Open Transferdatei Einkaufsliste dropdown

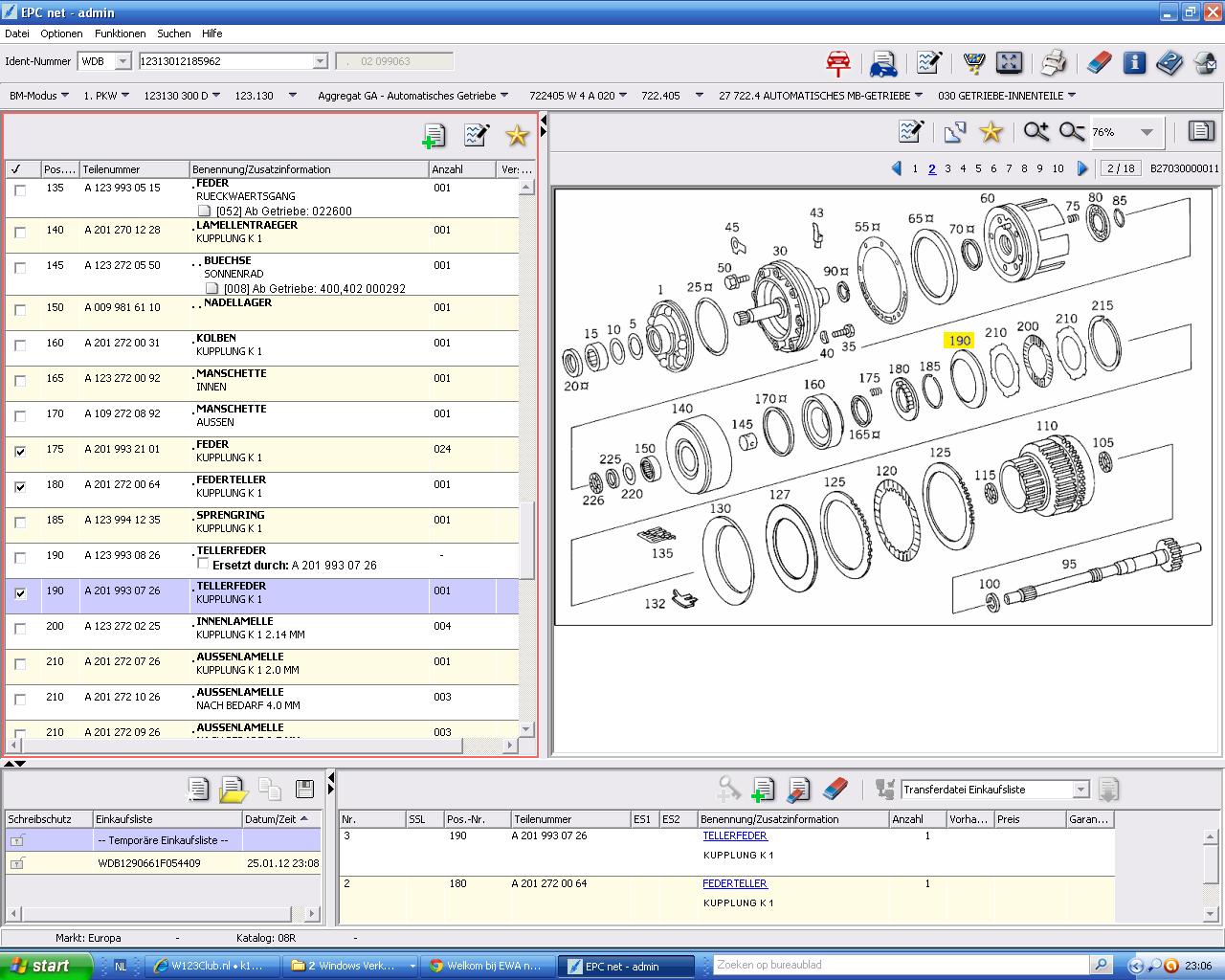pos(1080,790)
